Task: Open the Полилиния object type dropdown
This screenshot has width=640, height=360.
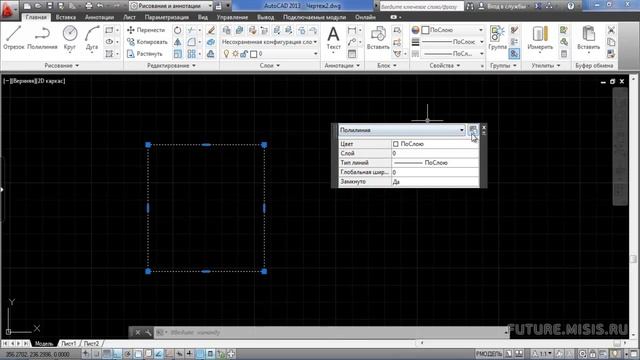Action: pyautogui.click(x=402, y=130)
